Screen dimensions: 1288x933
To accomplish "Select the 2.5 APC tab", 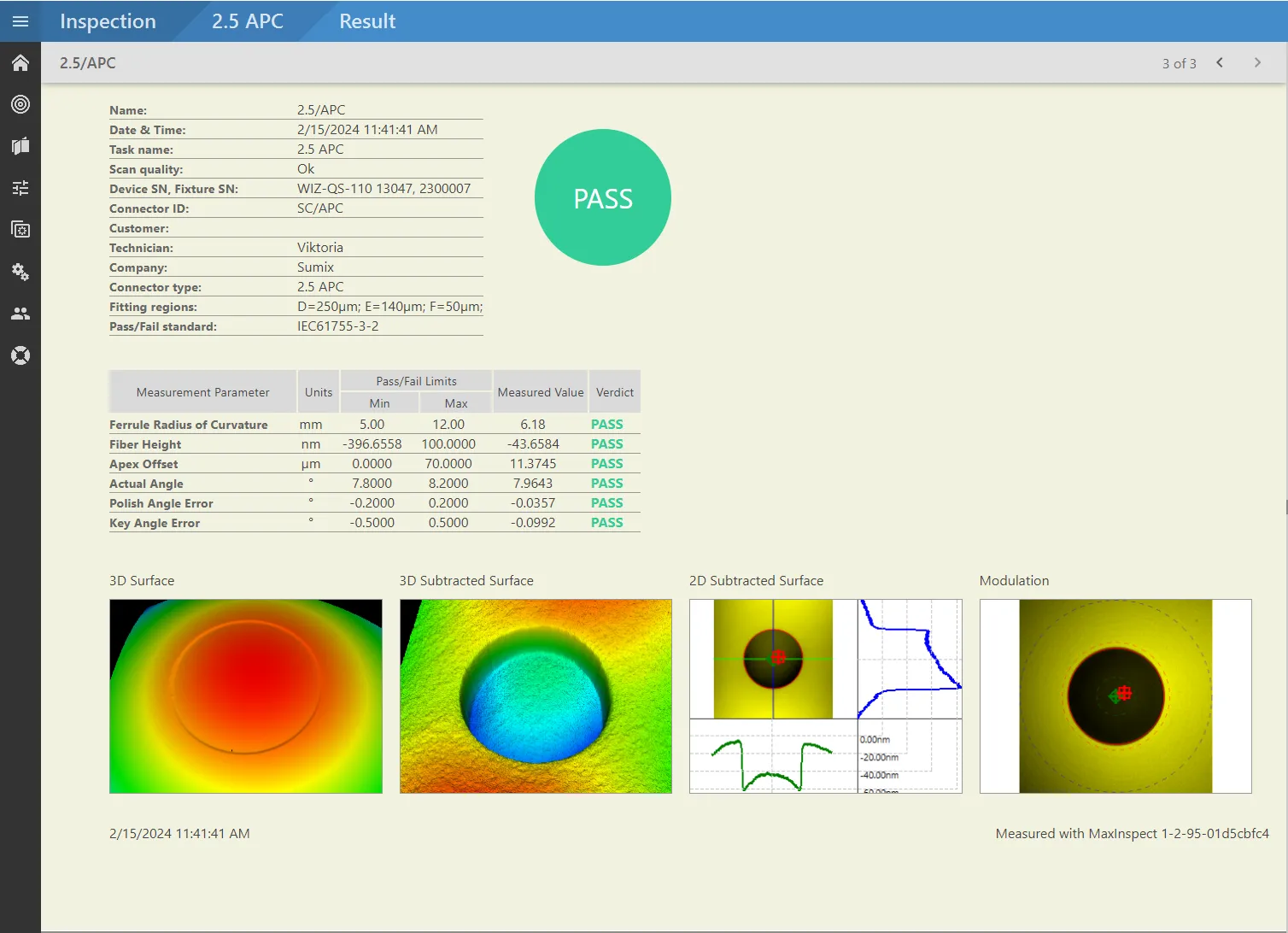I will tap(247, 21).
